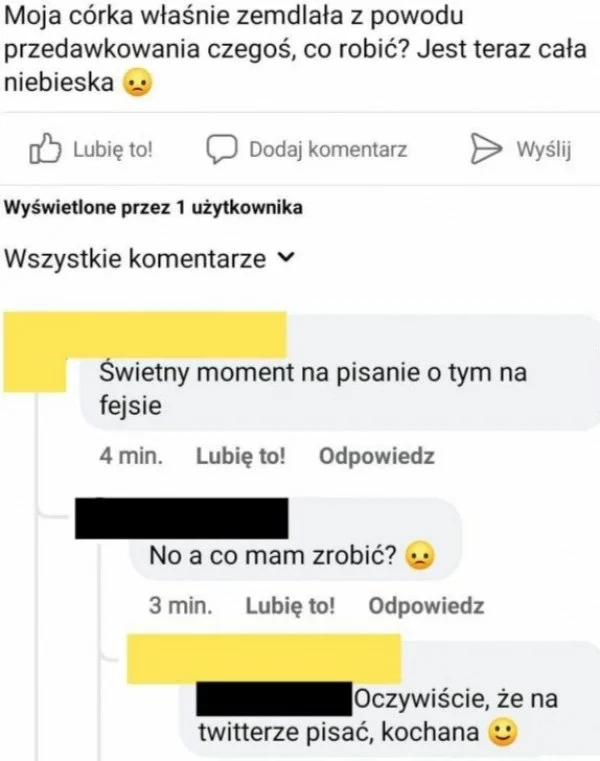Select Dodaj komentarz
Viewport: 600px width, 761px height.
click(x=328, y=149)
